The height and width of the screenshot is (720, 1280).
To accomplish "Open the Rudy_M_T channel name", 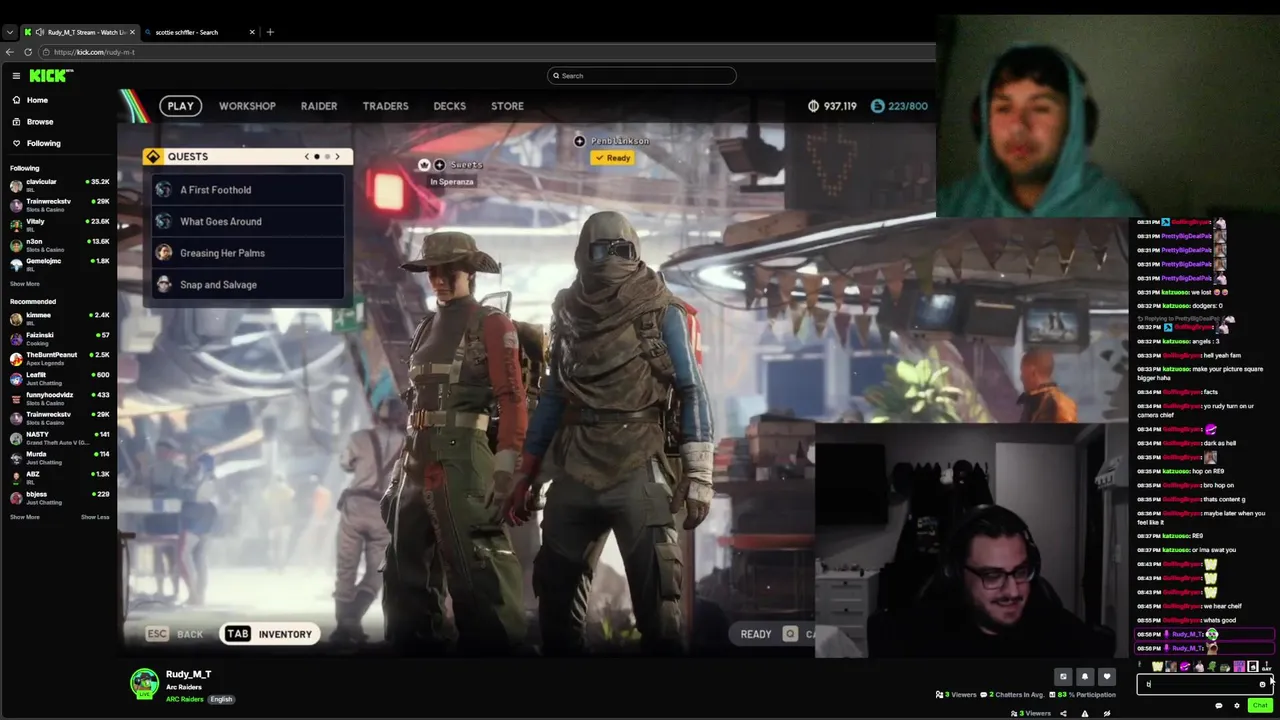I will [188, 675].
